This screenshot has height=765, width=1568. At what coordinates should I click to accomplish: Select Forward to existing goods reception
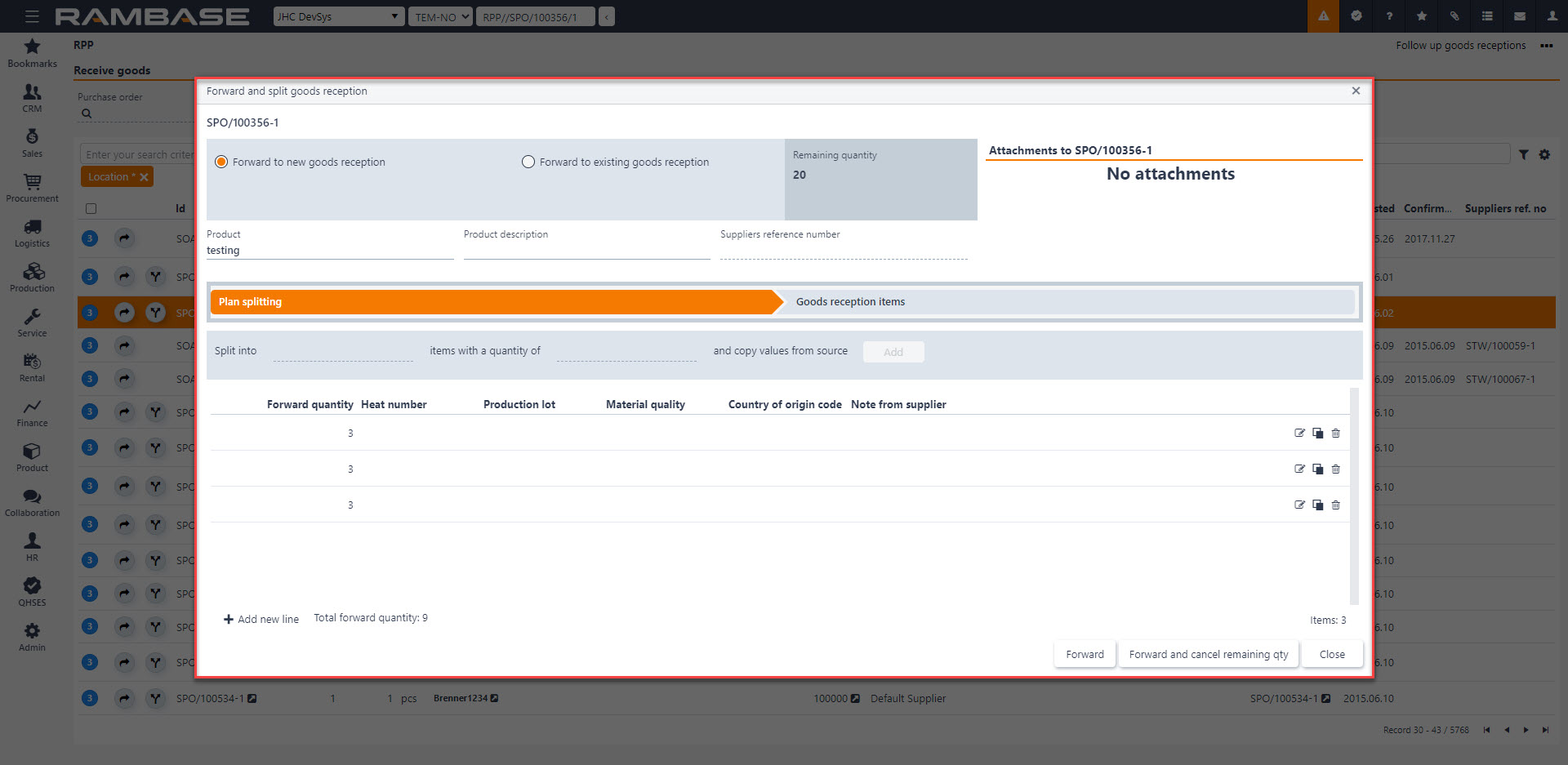point(528,162)
